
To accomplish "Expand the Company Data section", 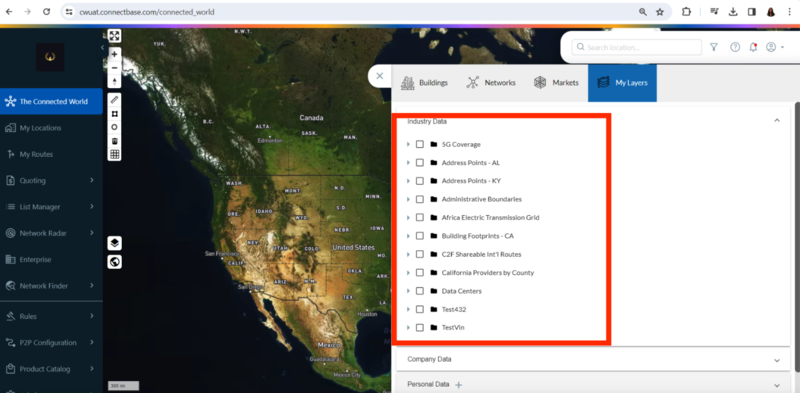I will coord(777,360).
